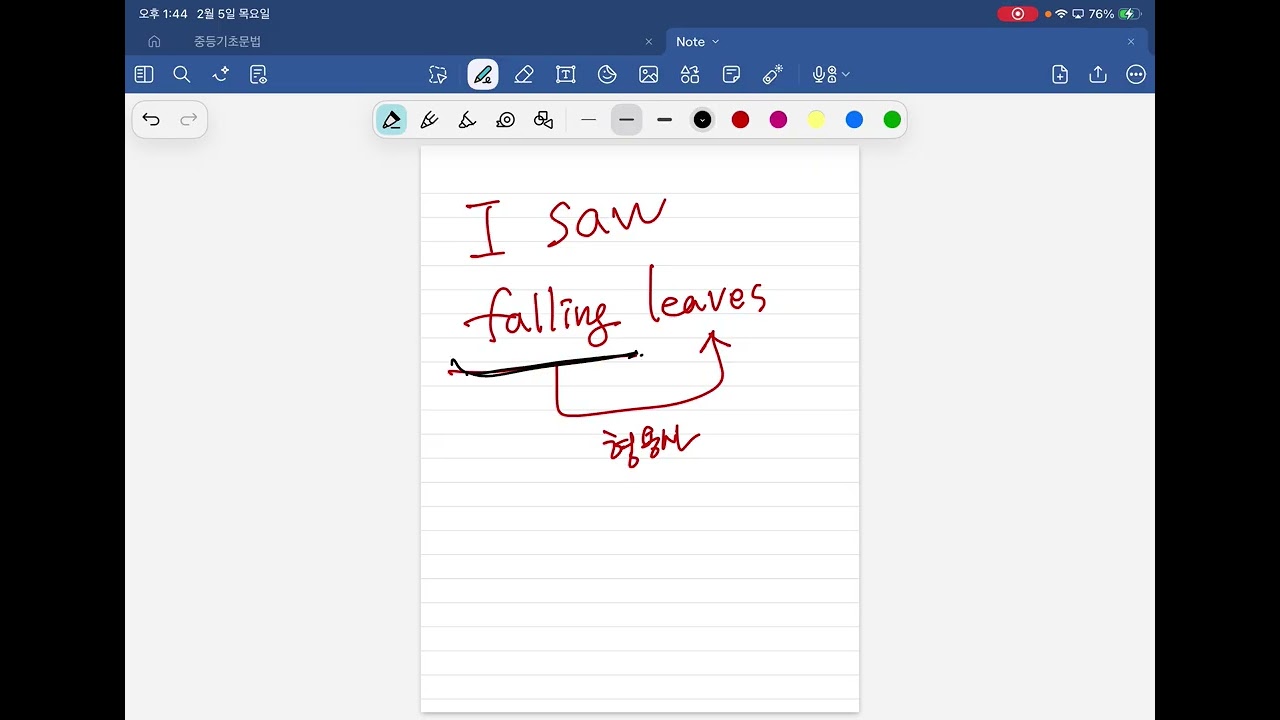Switch to the 중등기초문법 tab
Image resolution: width=1280 pixels, height=720 pixels.
(227, 42)
